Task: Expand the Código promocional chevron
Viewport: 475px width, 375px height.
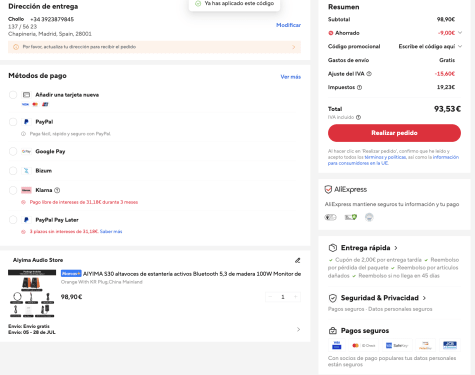Action: 460,46
